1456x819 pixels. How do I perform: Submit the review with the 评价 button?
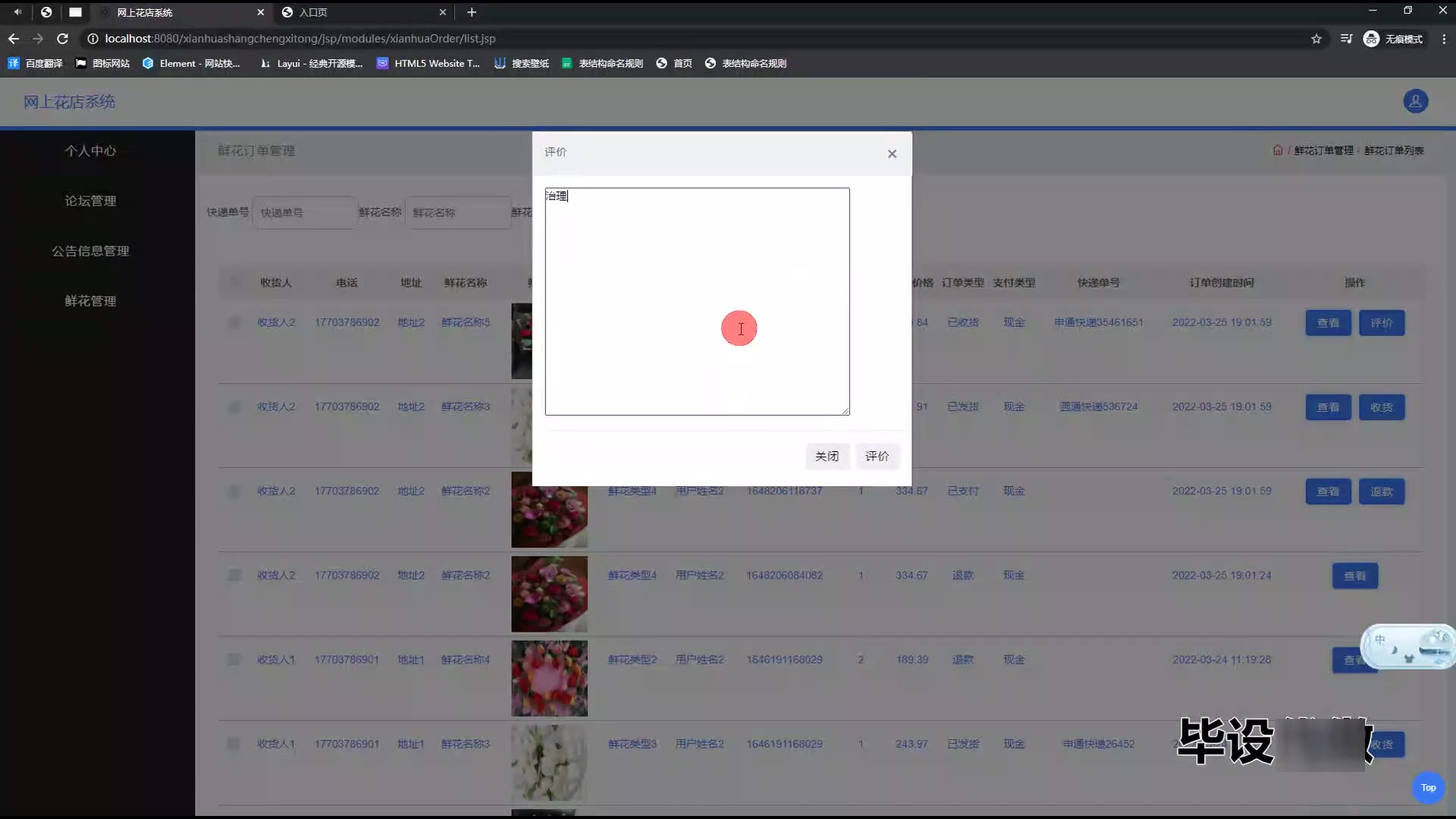877,456
